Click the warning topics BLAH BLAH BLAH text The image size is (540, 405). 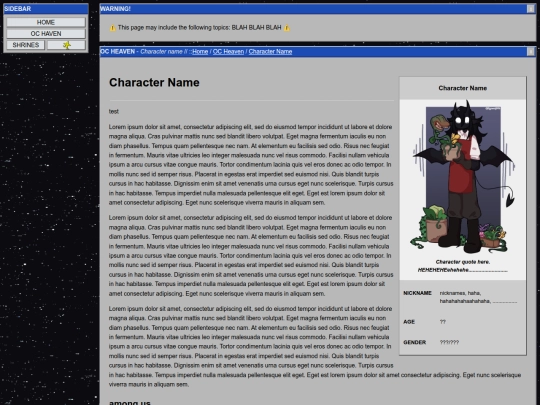click(x=199, y=28)
